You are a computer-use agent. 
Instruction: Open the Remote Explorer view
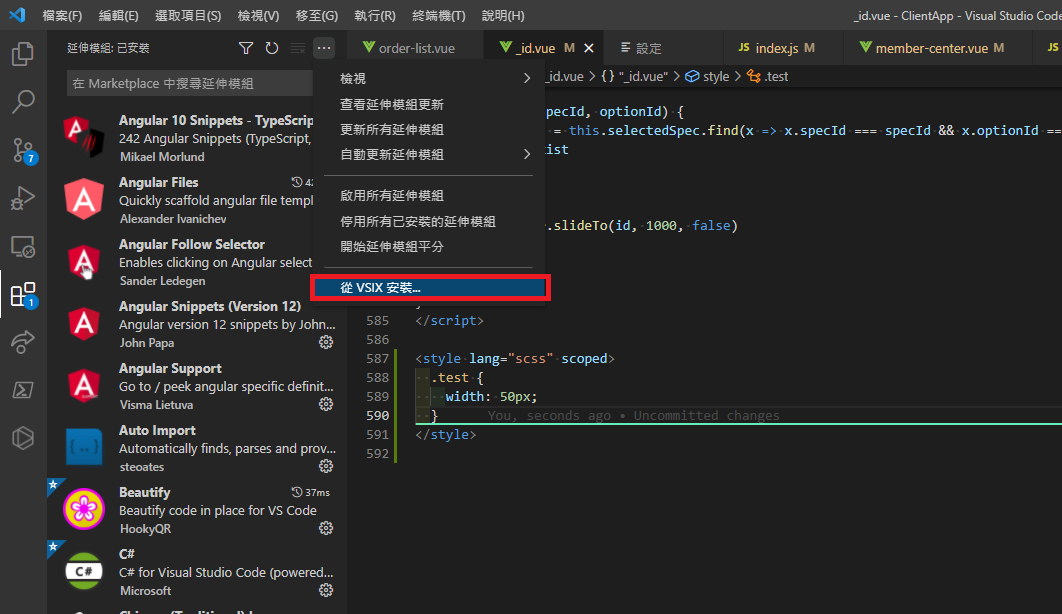(x=22, y=246)
